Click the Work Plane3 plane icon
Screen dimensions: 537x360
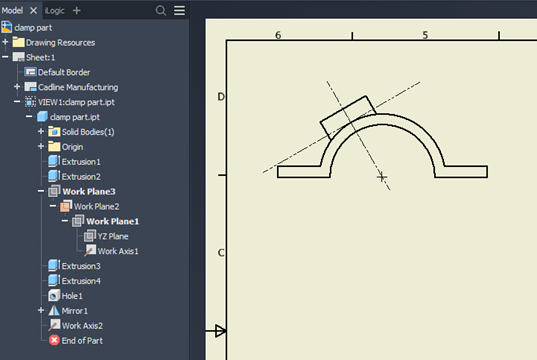pos(54,191)
